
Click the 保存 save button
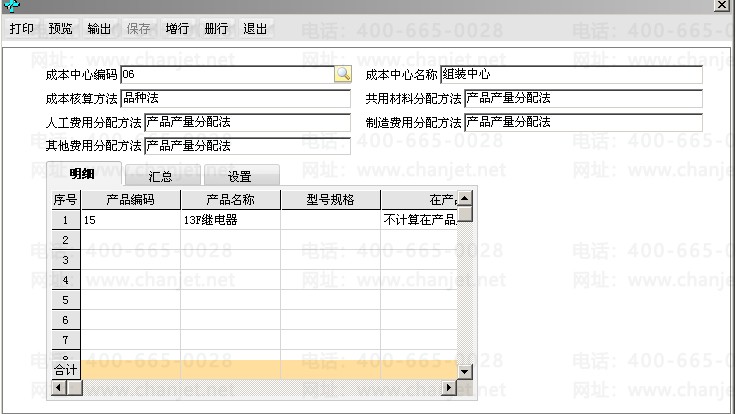[x=138, y=29]
